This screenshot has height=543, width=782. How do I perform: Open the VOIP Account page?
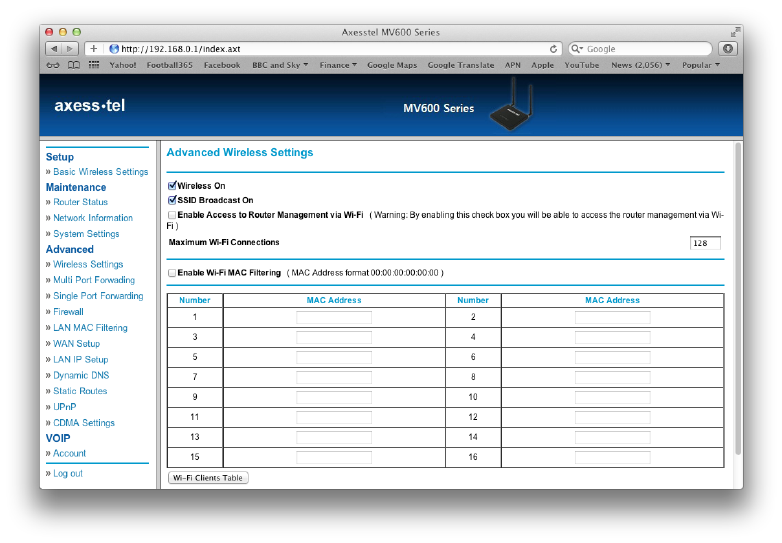click(x=69, y=453)
